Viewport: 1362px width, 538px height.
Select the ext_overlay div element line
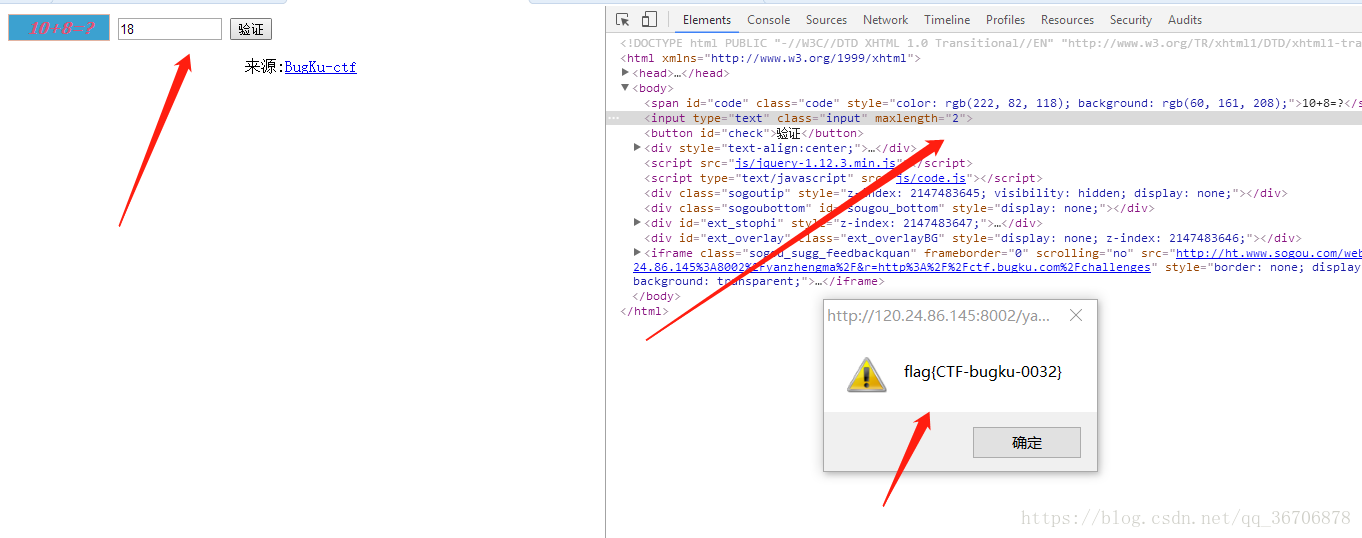[x=973, y=238]
